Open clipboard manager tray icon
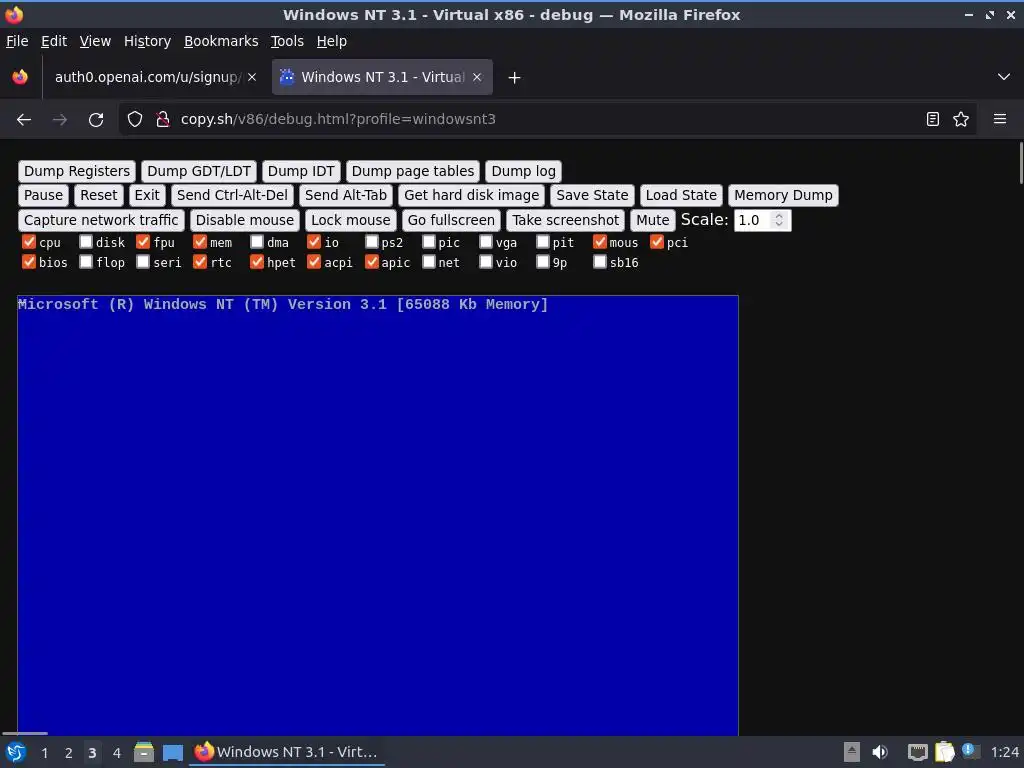Image resolution: width=1024 pixels, height=768 pixels. click(944, 752)
